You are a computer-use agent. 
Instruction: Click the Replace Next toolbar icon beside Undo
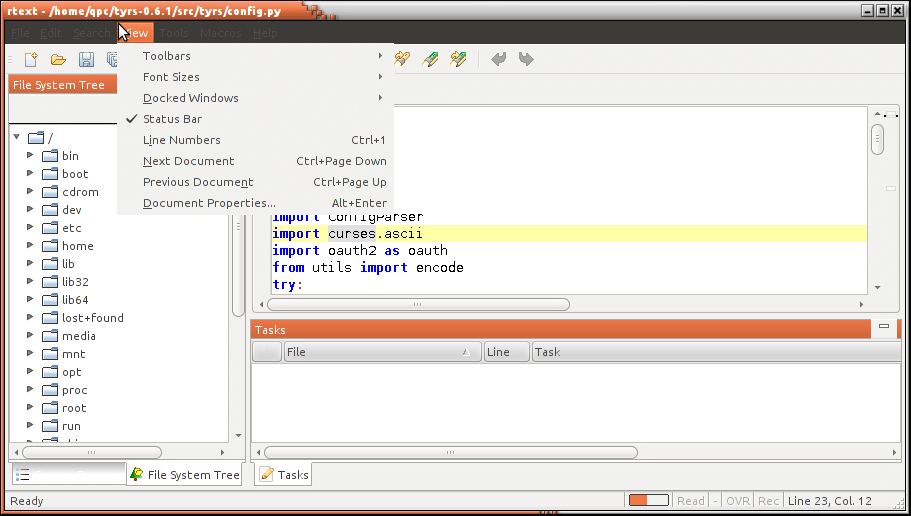[x=458, y=59]
